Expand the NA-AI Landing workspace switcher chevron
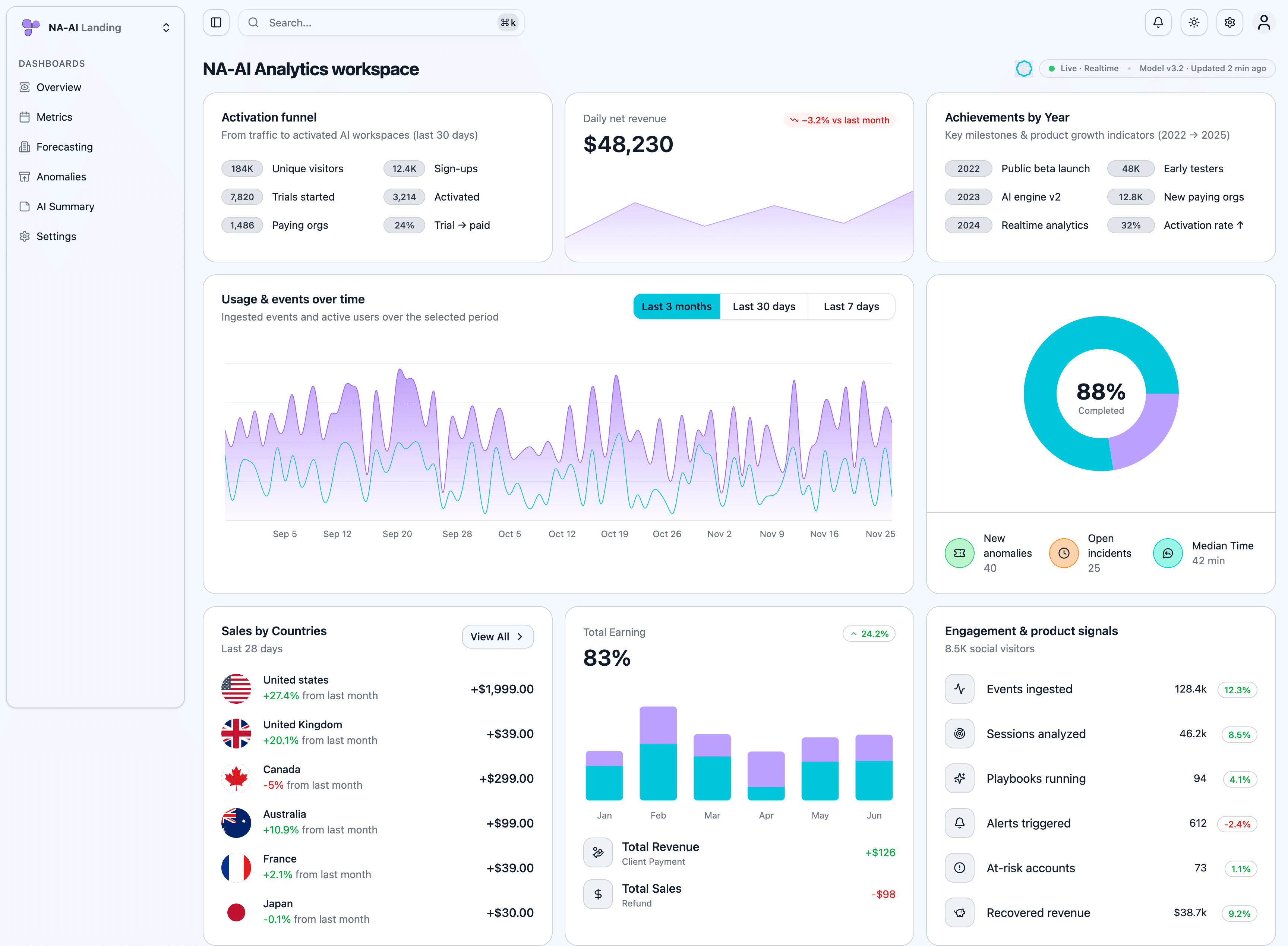The width and height of the screenshot is (1288, 946). 166,27
